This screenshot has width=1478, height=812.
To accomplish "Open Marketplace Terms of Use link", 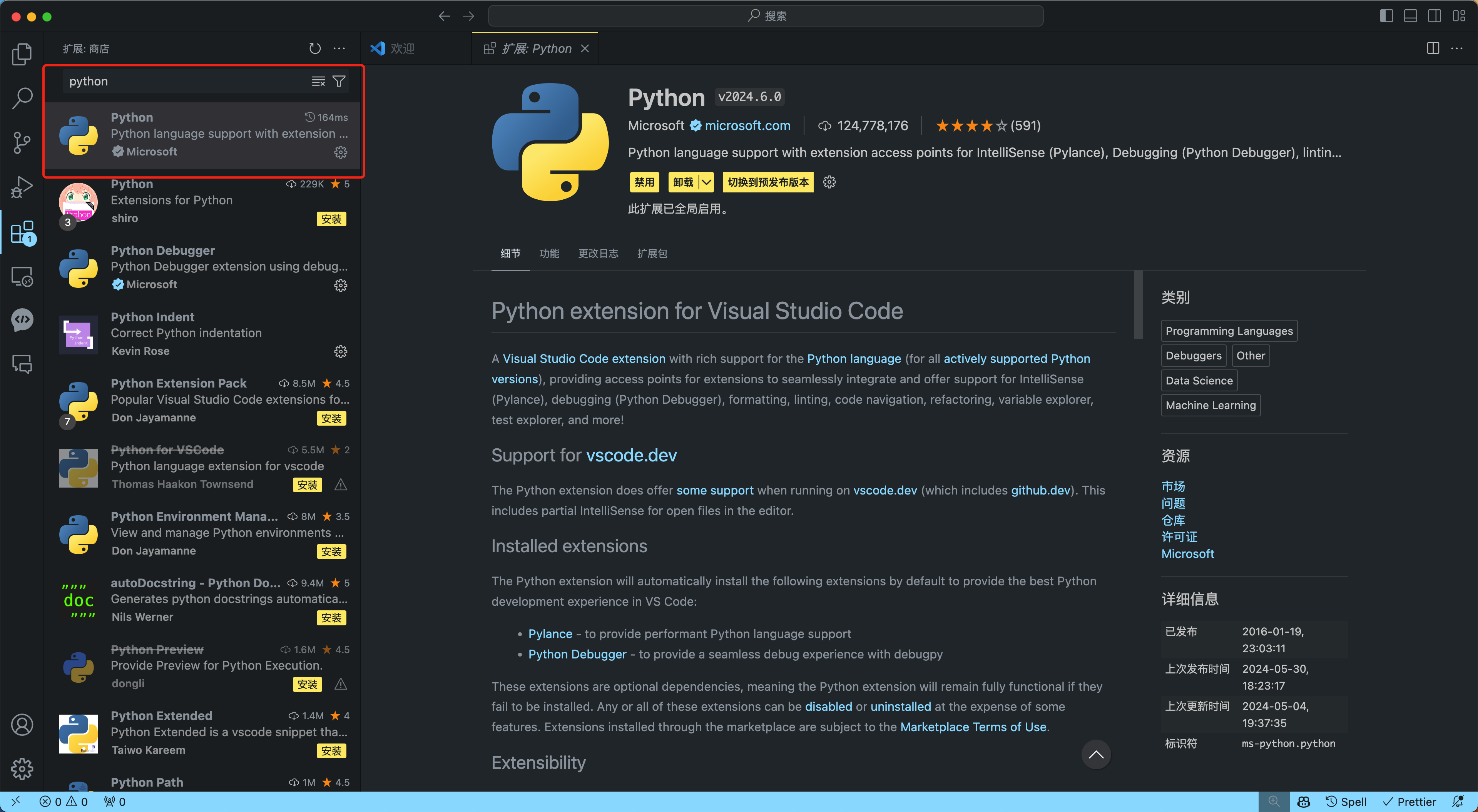I will [x=973, y=727].
